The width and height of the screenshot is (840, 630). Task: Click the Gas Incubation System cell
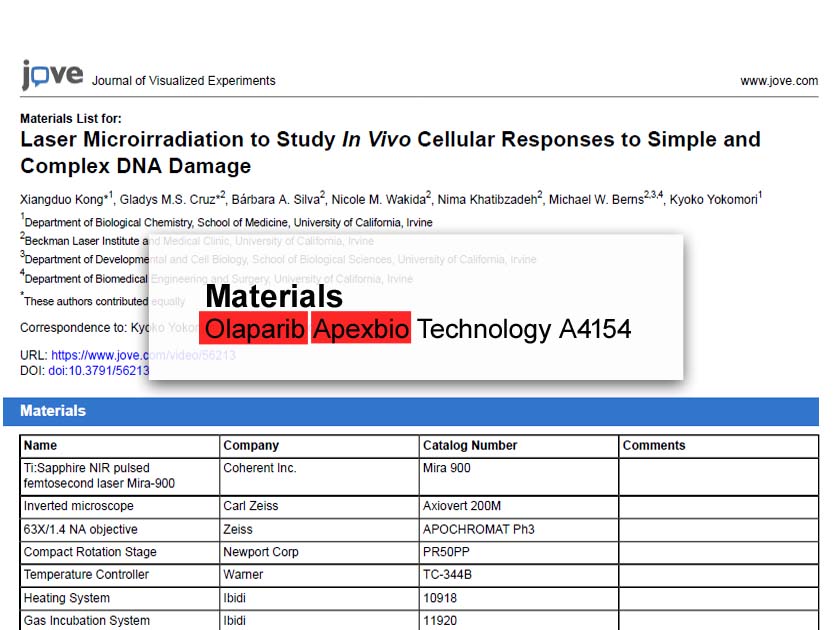(86, 620)
